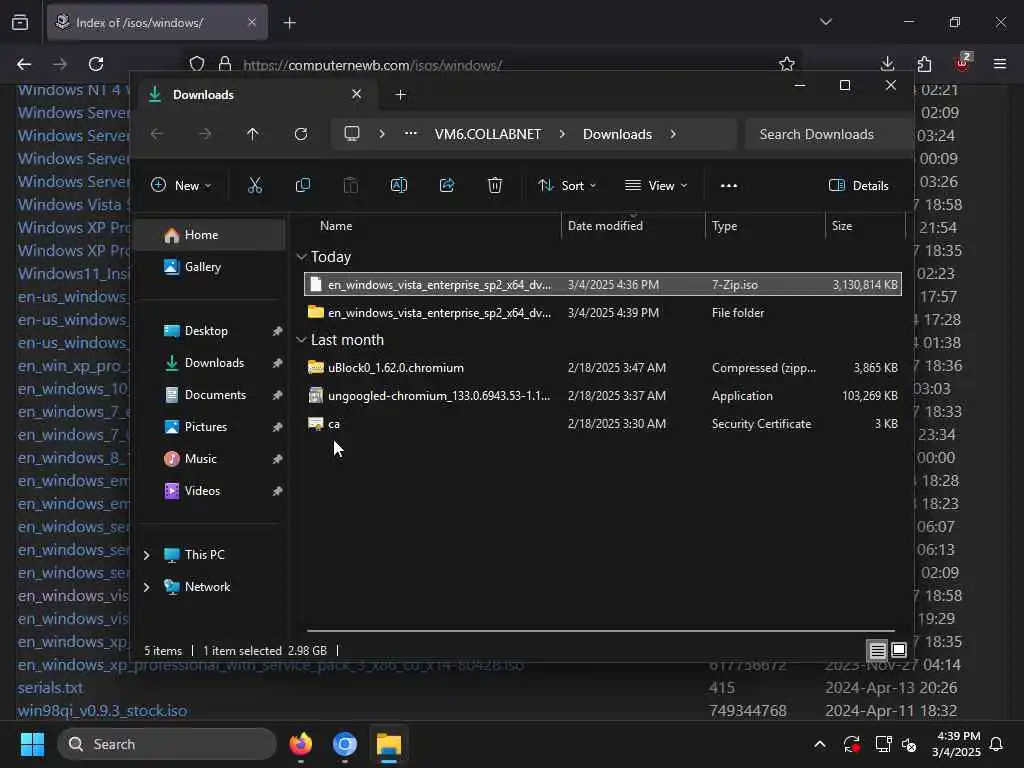Click the Share icon in File Explorer toolbar
Screen dimensions: 1024x768
tap(447, 185)
